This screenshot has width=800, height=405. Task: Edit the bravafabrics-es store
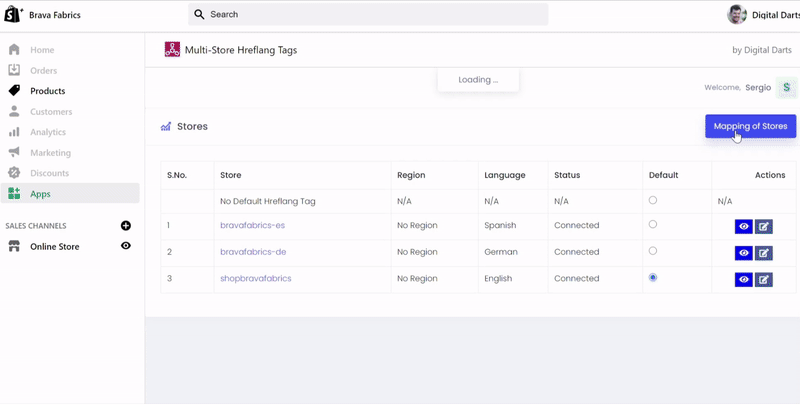point(764,226)
